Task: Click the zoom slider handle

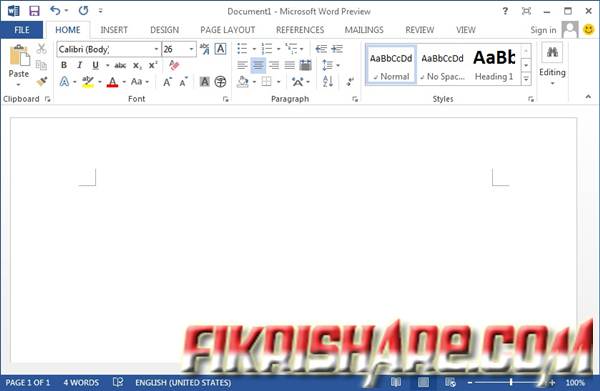Action: pos(511,382)
